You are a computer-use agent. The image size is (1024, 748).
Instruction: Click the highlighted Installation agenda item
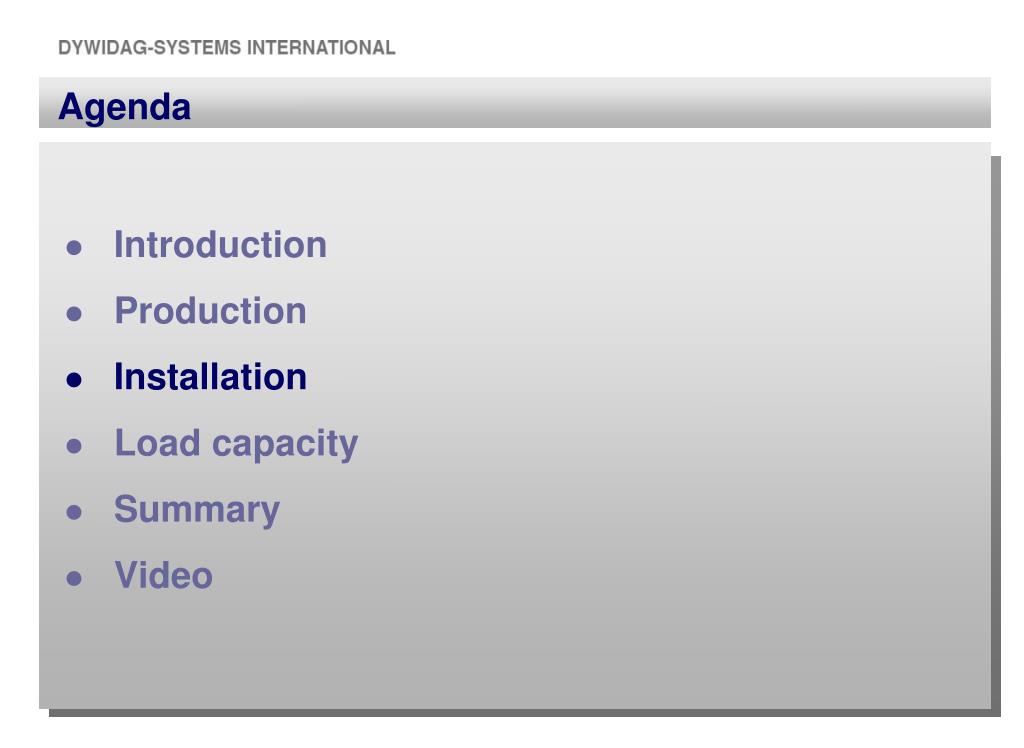pos(210,377)
